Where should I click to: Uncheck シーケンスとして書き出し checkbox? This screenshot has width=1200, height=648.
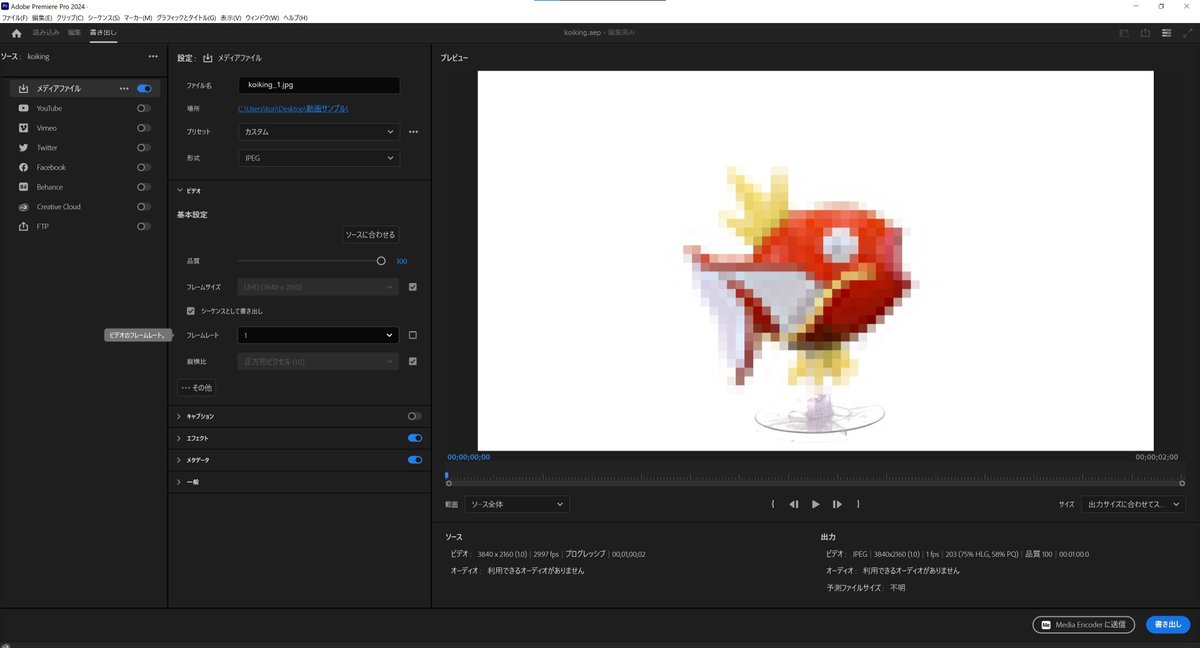(191, 311)
